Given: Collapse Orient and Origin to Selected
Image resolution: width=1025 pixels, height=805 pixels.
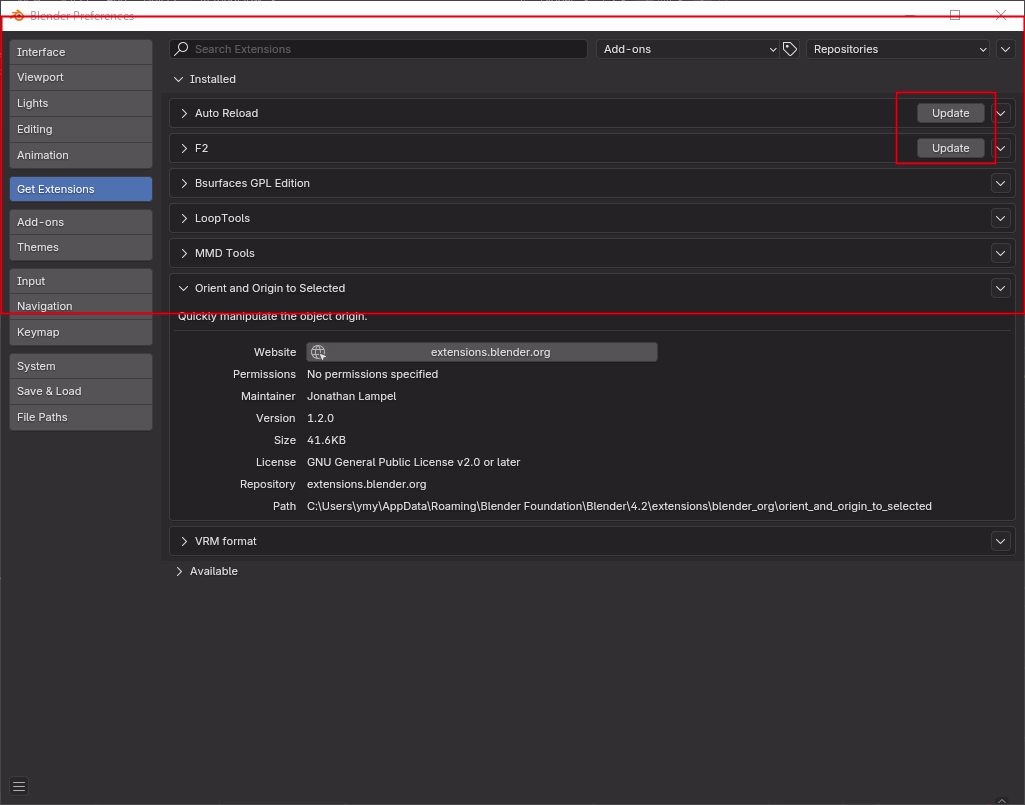Looking at the screenshot, I should click(184, 288).
